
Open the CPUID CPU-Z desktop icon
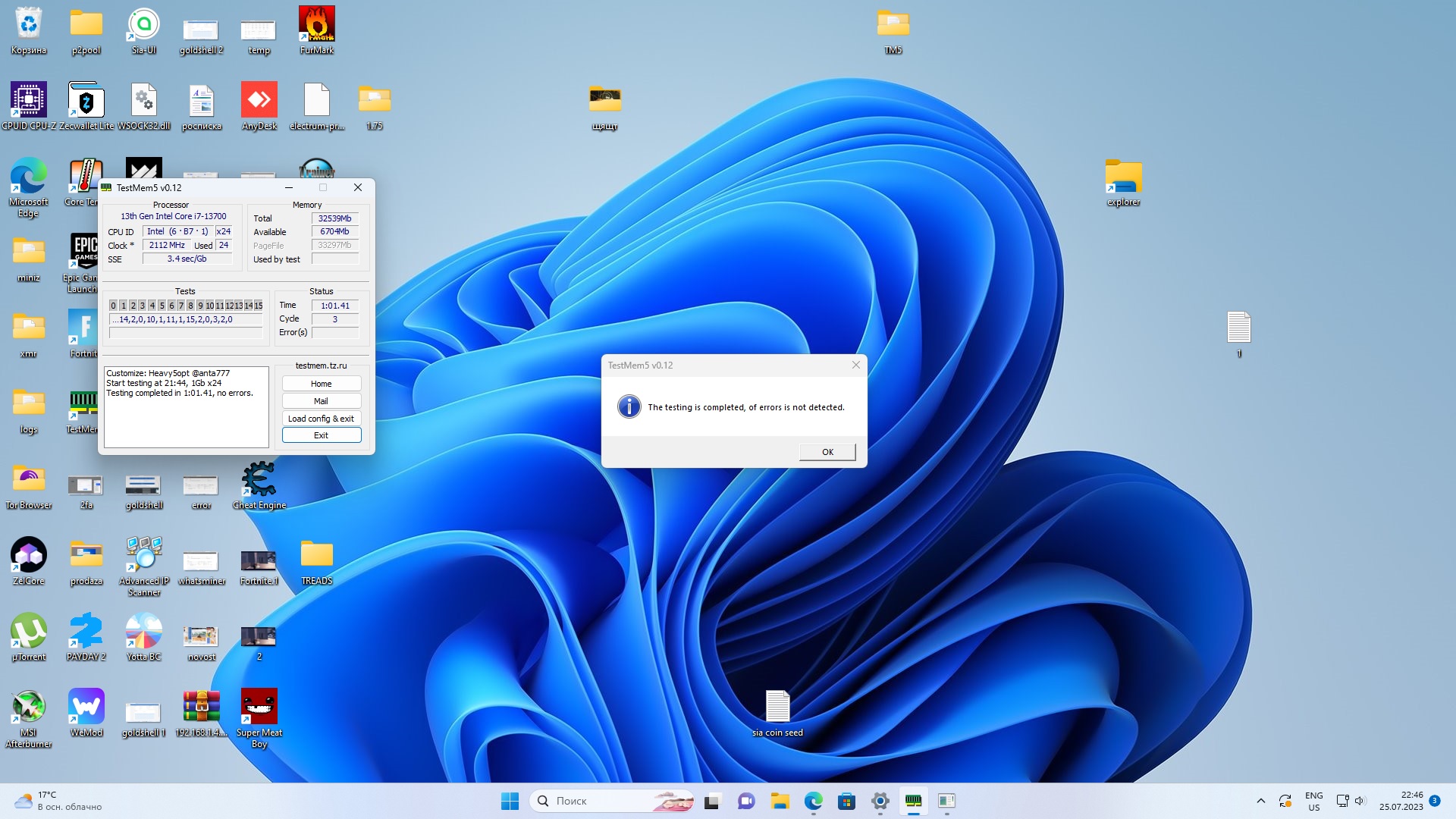coord(29,102)
